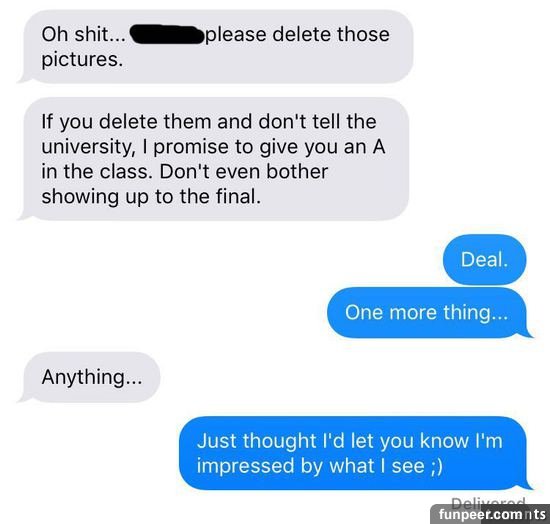Tap the wink emoticon in last message
This screenshot has width=550, height=524.
[x=436, y=466]
